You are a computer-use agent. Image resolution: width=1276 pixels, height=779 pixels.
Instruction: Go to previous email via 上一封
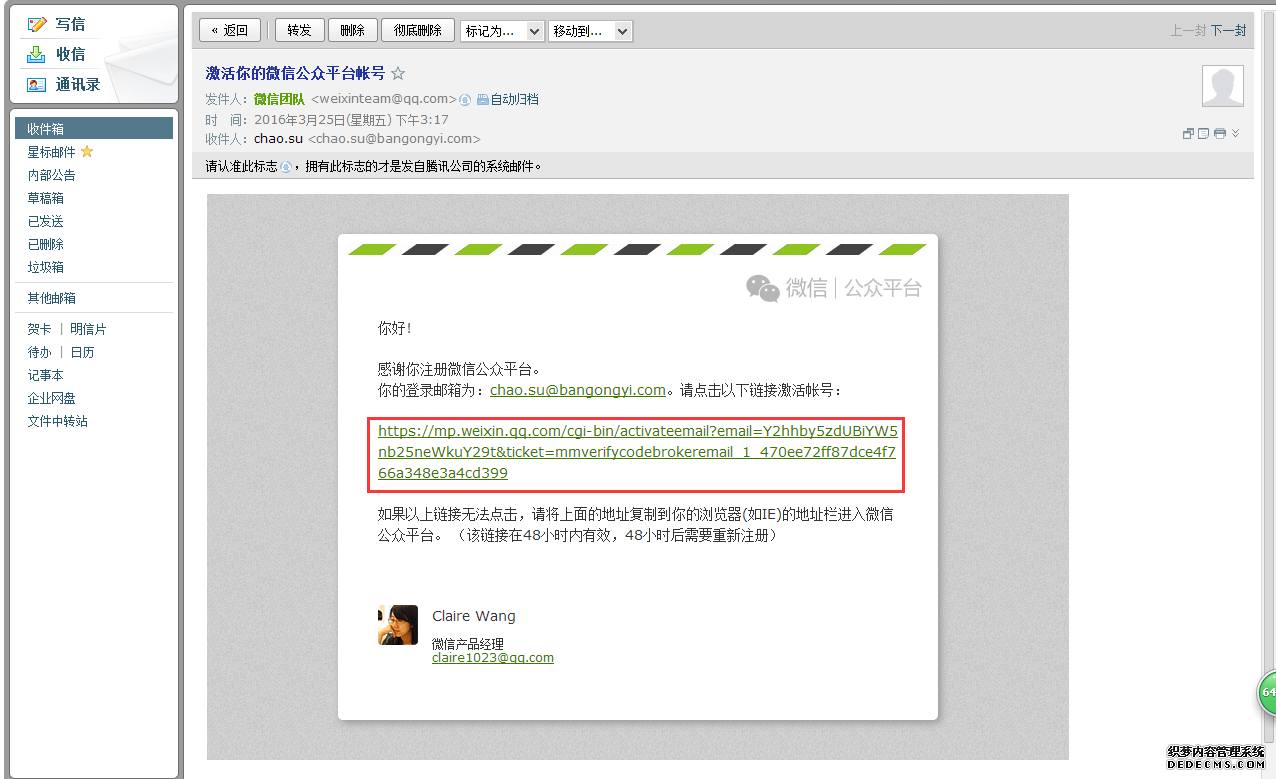click(x=1188, y=31)
